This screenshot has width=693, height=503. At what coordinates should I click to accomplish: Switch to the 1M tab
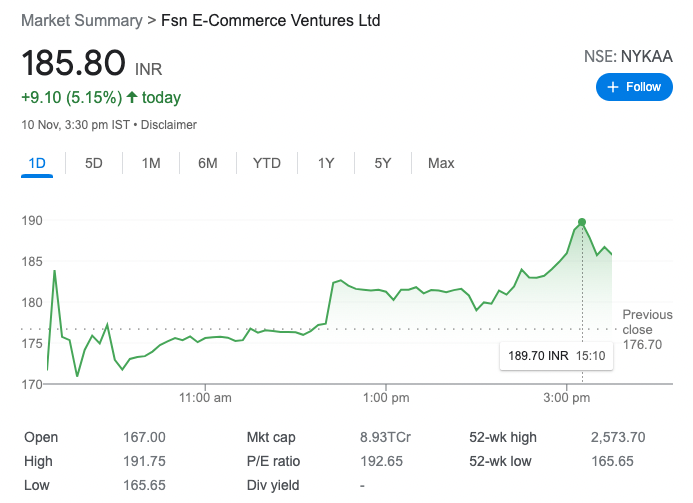pos(151,164)
